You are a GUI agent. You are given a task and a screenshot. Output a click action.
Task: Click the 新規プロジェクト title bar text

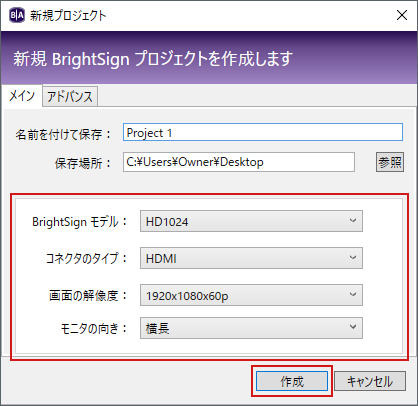(x=68, y=16)
